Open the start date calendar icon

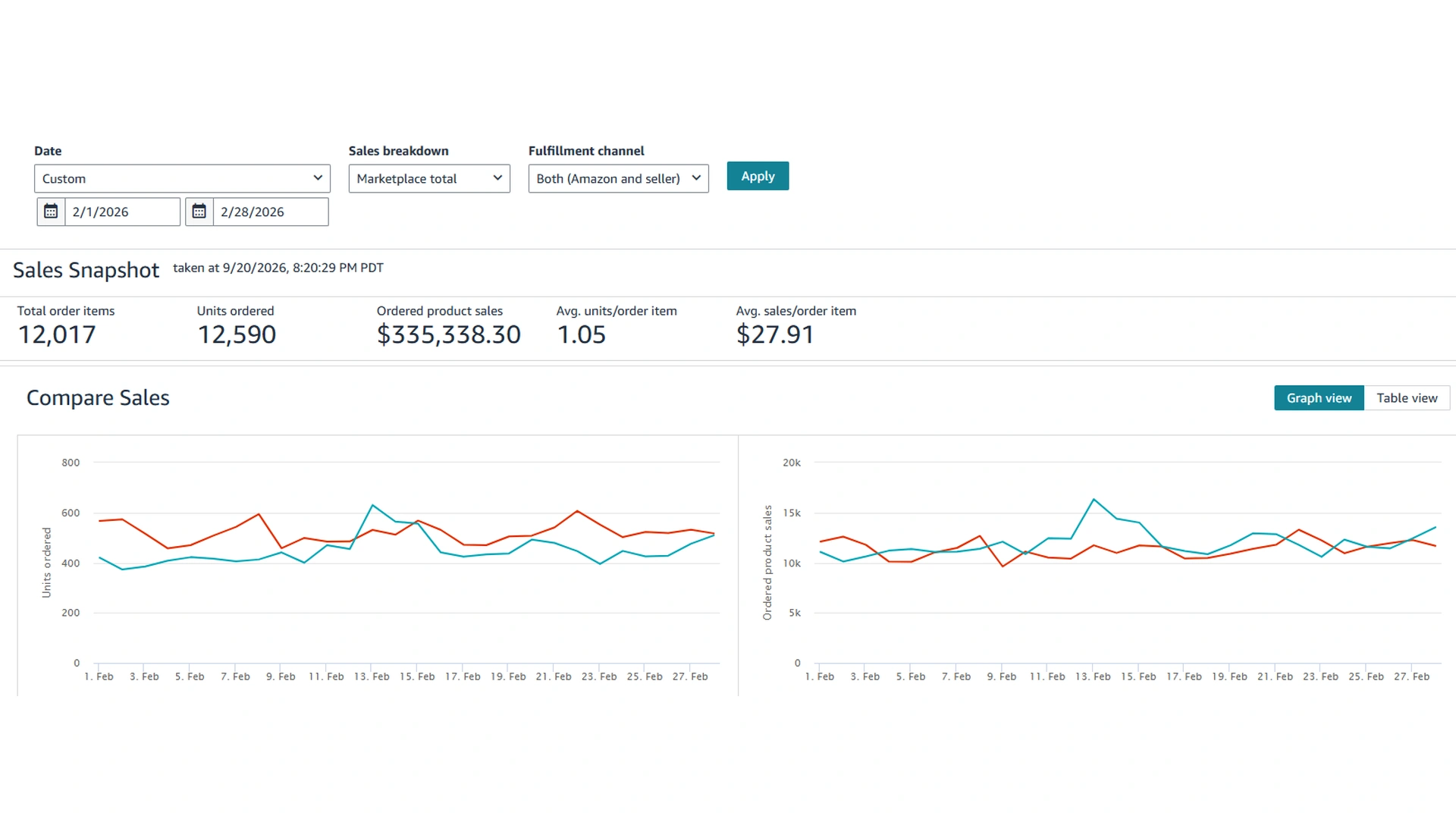[x=51, y=212]
